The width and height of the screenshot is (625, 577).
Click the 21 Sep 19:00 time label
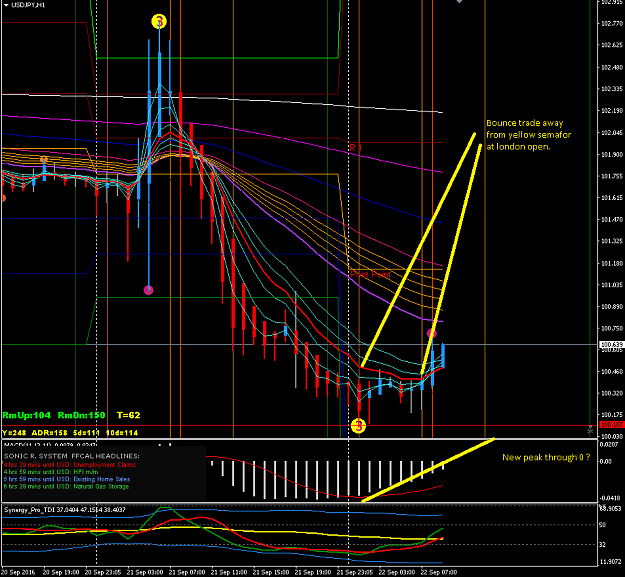click(312, 572)
